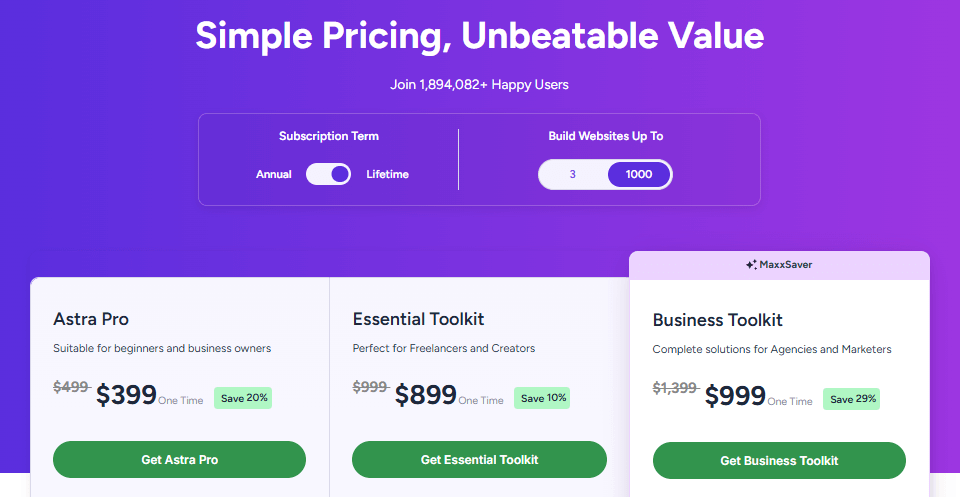Click the $399 Astra Pro price
Viewport: 960px width, 497px height.
[126, 395]
